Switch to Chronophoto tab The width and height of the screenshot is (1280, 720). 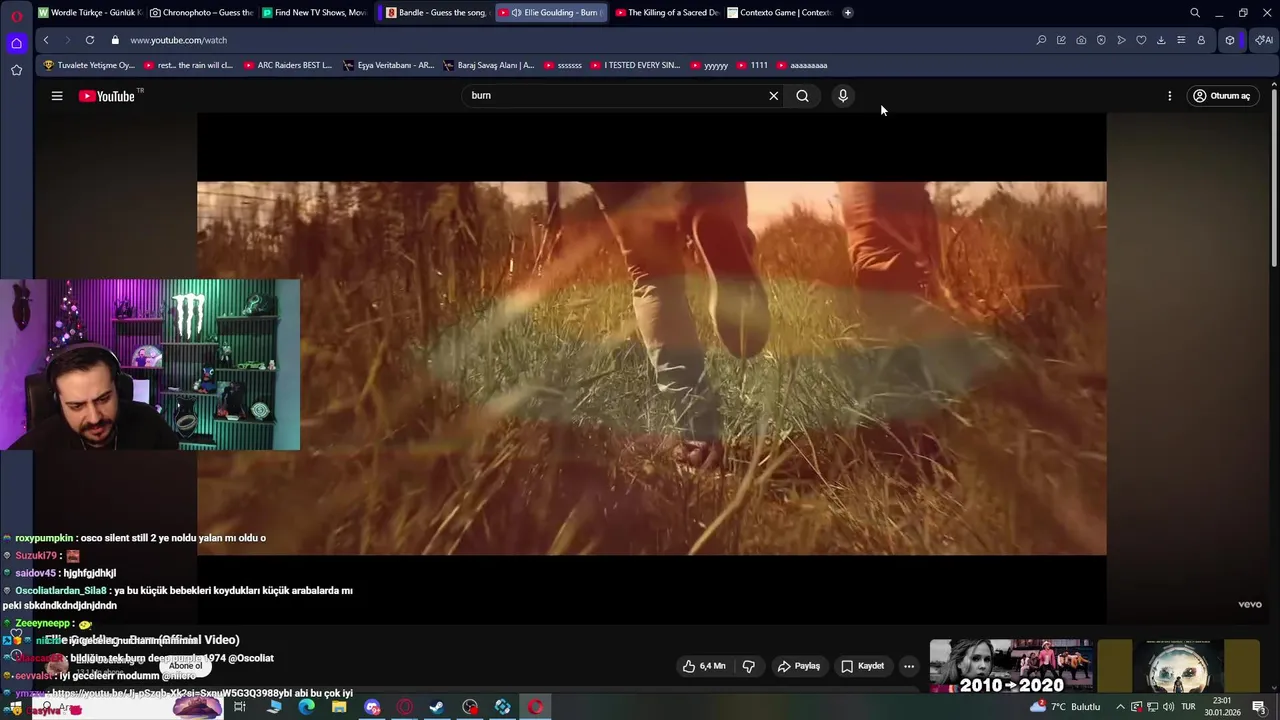[x=201, y=13]
